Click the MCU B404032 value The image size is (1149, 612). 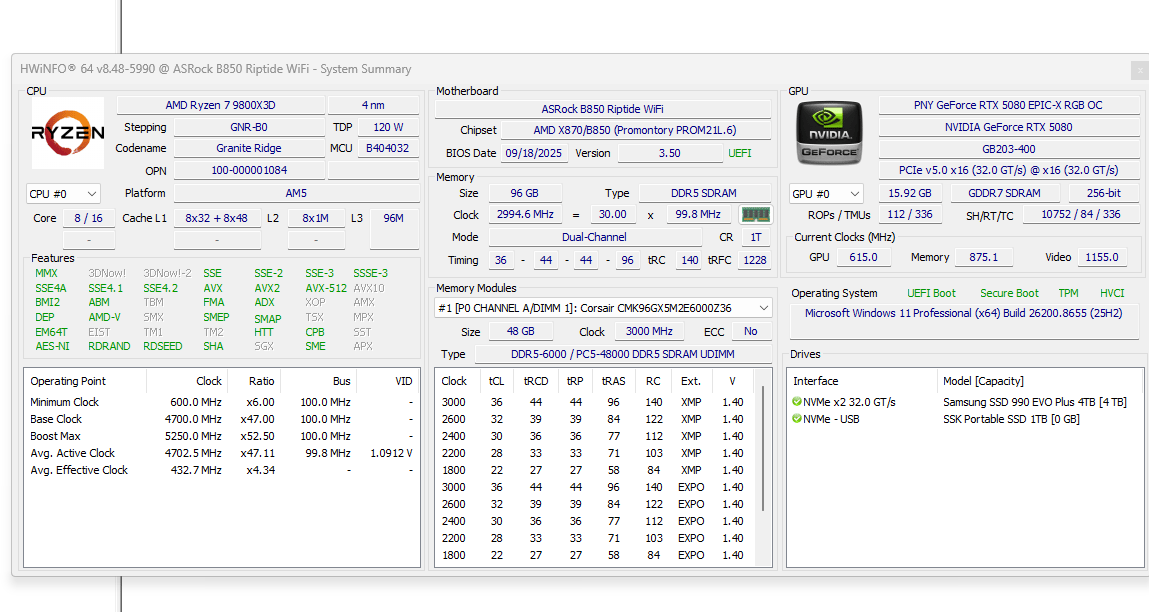[x=388, y=148]
